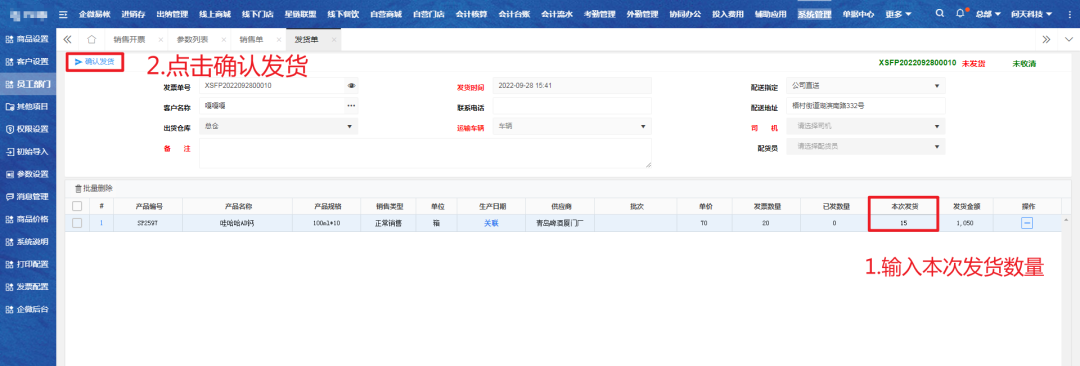Open 参数设置 in the sidebar
Viewport: 1080px width, 366px height.
28,174
